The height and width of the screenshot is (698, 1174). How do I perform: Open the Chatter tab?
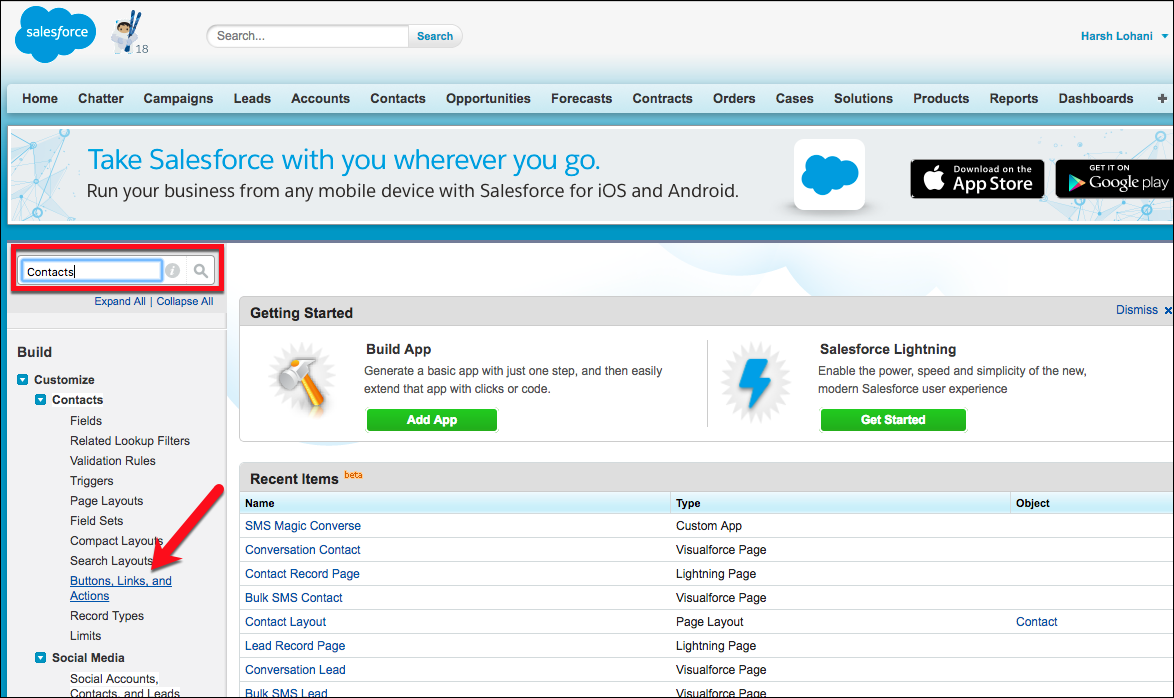coord(100,98)
